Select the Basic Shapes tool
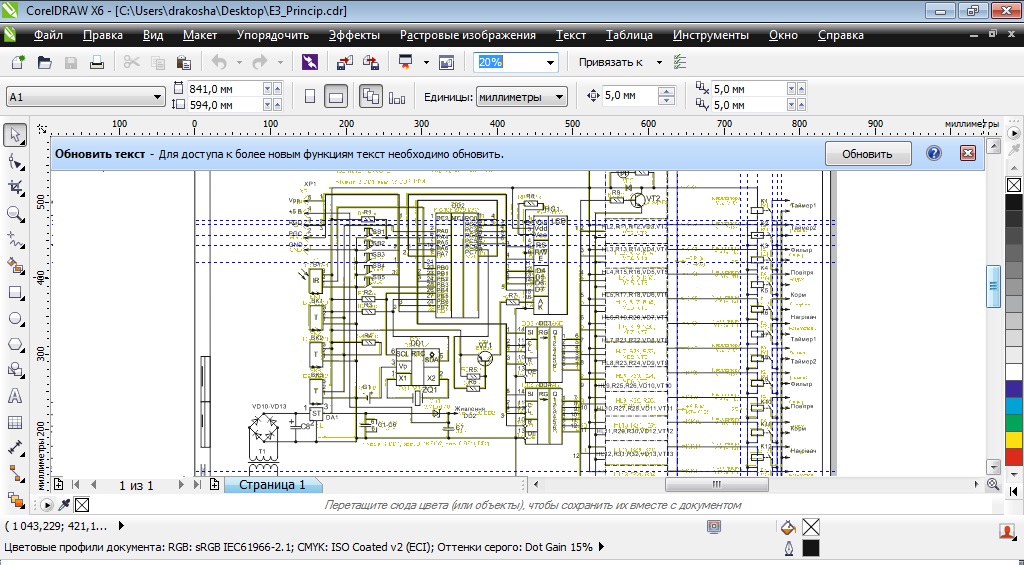This screenshot has width=1024, height=565. click(x=15, y=370)
